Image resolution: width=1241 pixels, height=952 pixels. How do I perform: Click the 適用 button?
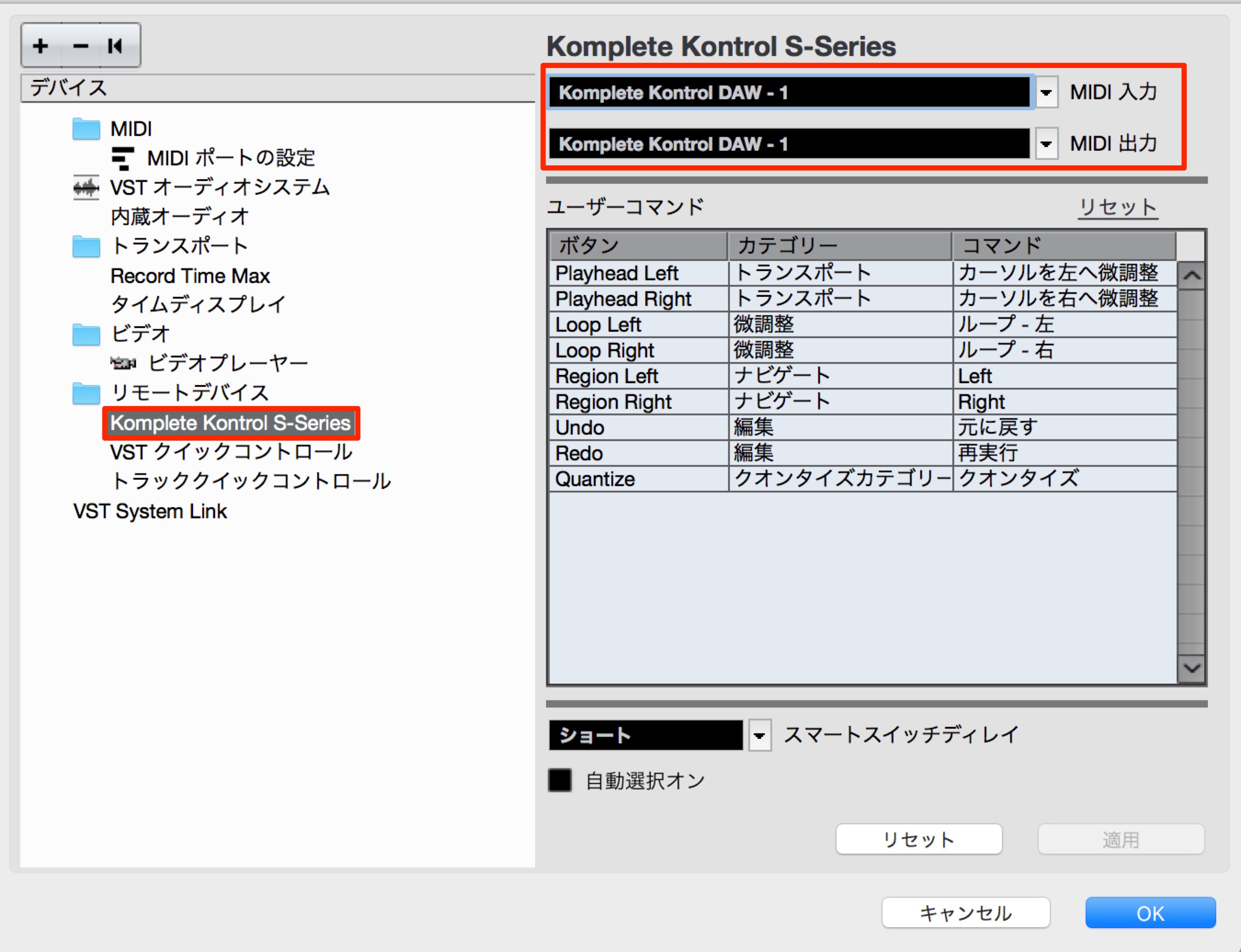(1121, 839)
